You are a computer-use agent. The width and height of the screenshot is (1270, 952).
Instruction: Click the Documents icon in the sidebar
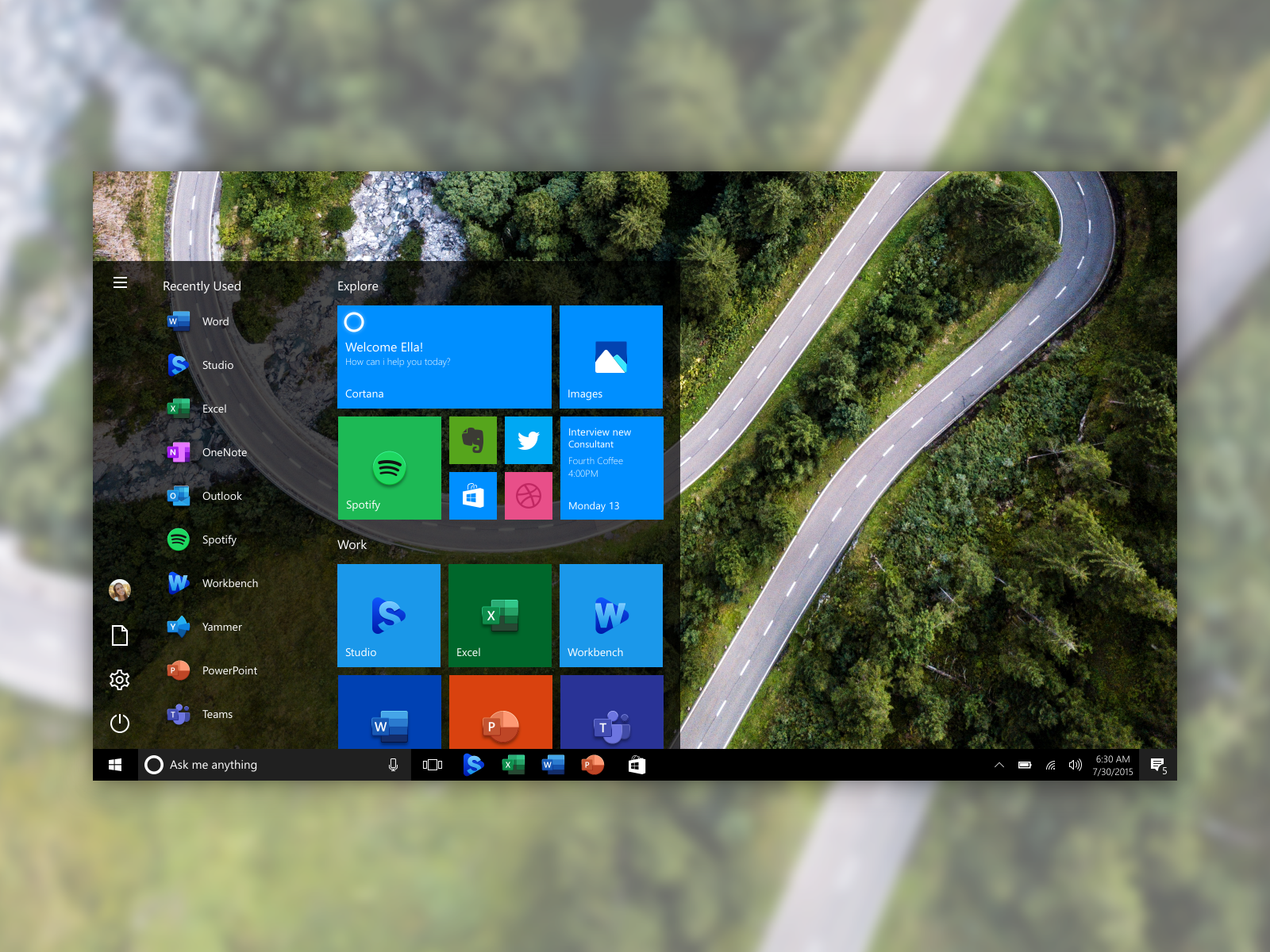pyautogui.click(x=120, y=635)
